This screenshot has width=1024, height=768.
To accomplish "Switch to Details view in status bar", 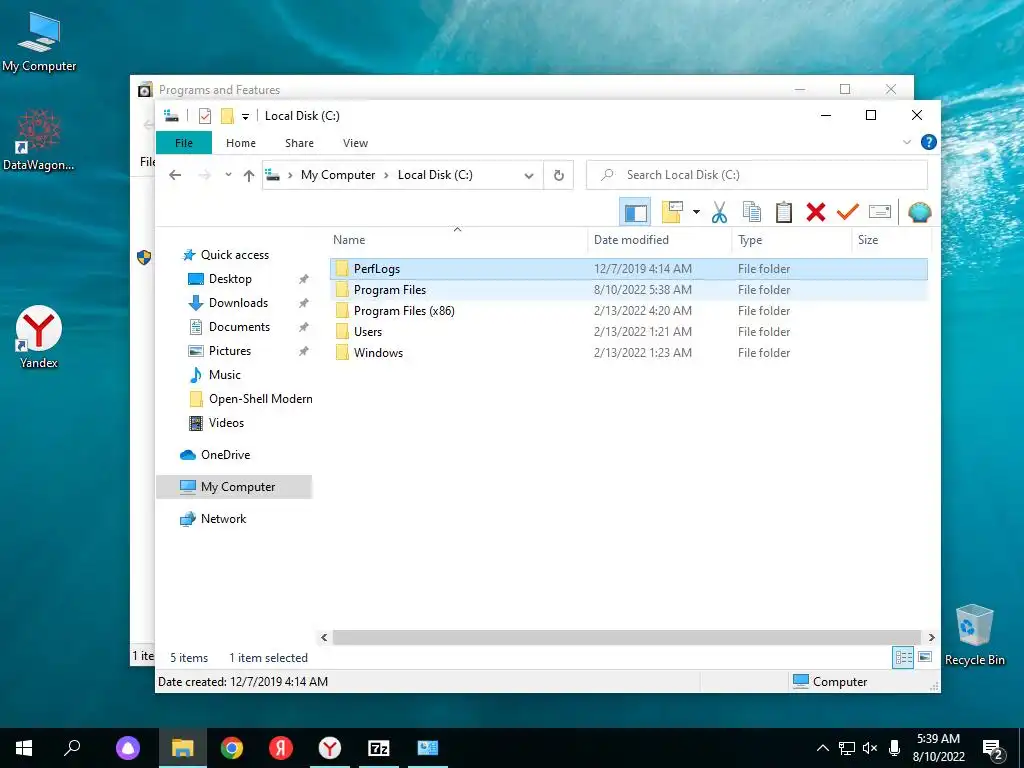I will 903,658.
